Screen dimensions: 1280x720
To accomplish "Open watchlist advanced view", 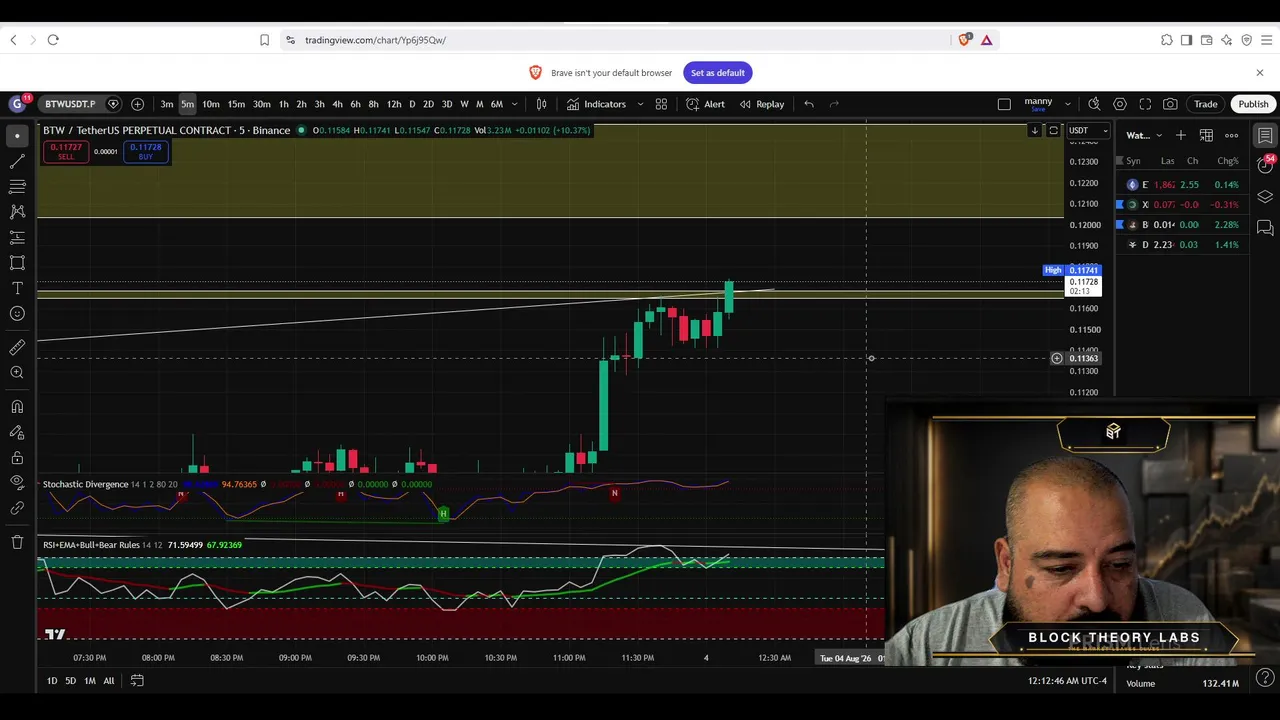I will pos(1206,135).
